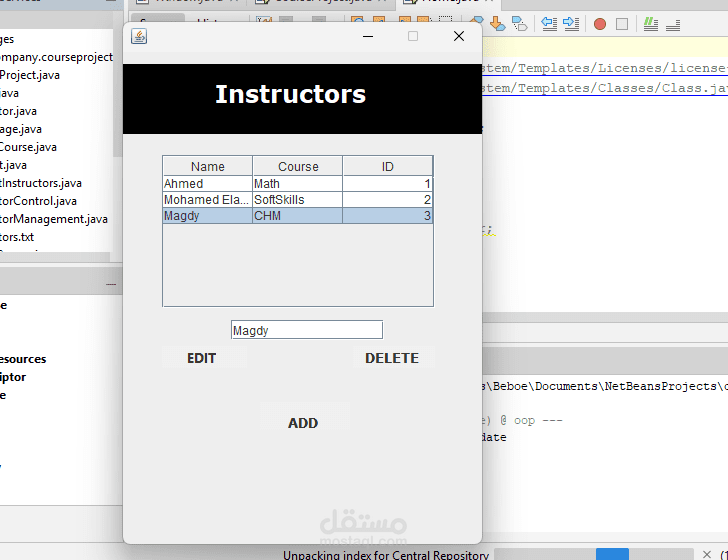Open Project.java in the NetBeans project tree

[x=30, y=75]
